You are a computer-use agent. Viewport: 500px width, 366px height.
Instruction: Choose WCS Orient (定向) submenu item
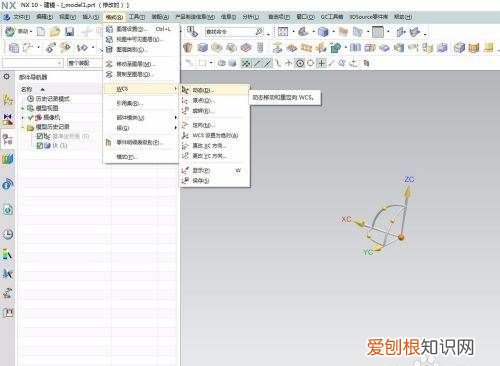(215, 125)
